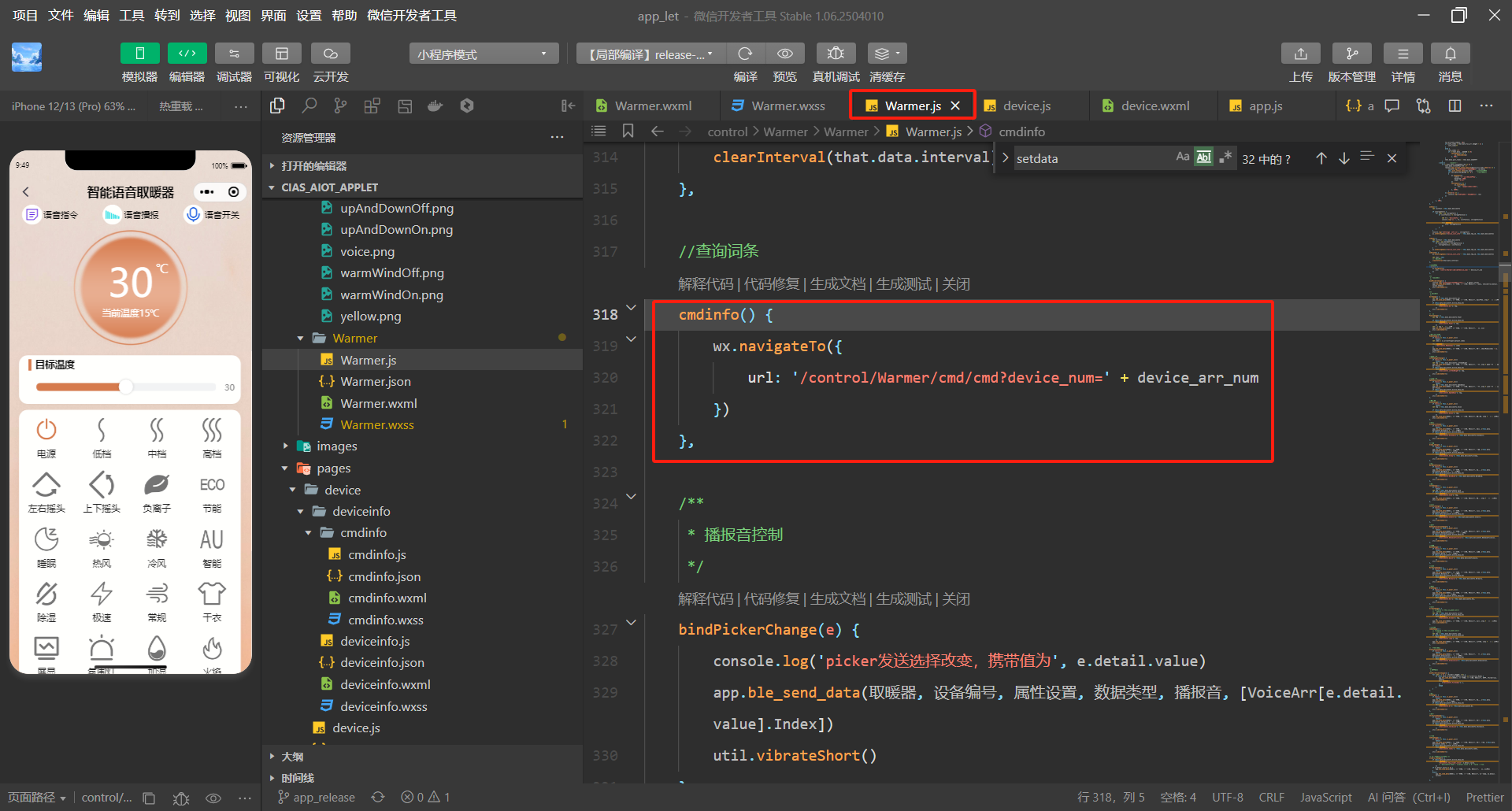Open source control branch icon in sidebar
Viewport: 1512px width, 811px height.
click(340, 106)
